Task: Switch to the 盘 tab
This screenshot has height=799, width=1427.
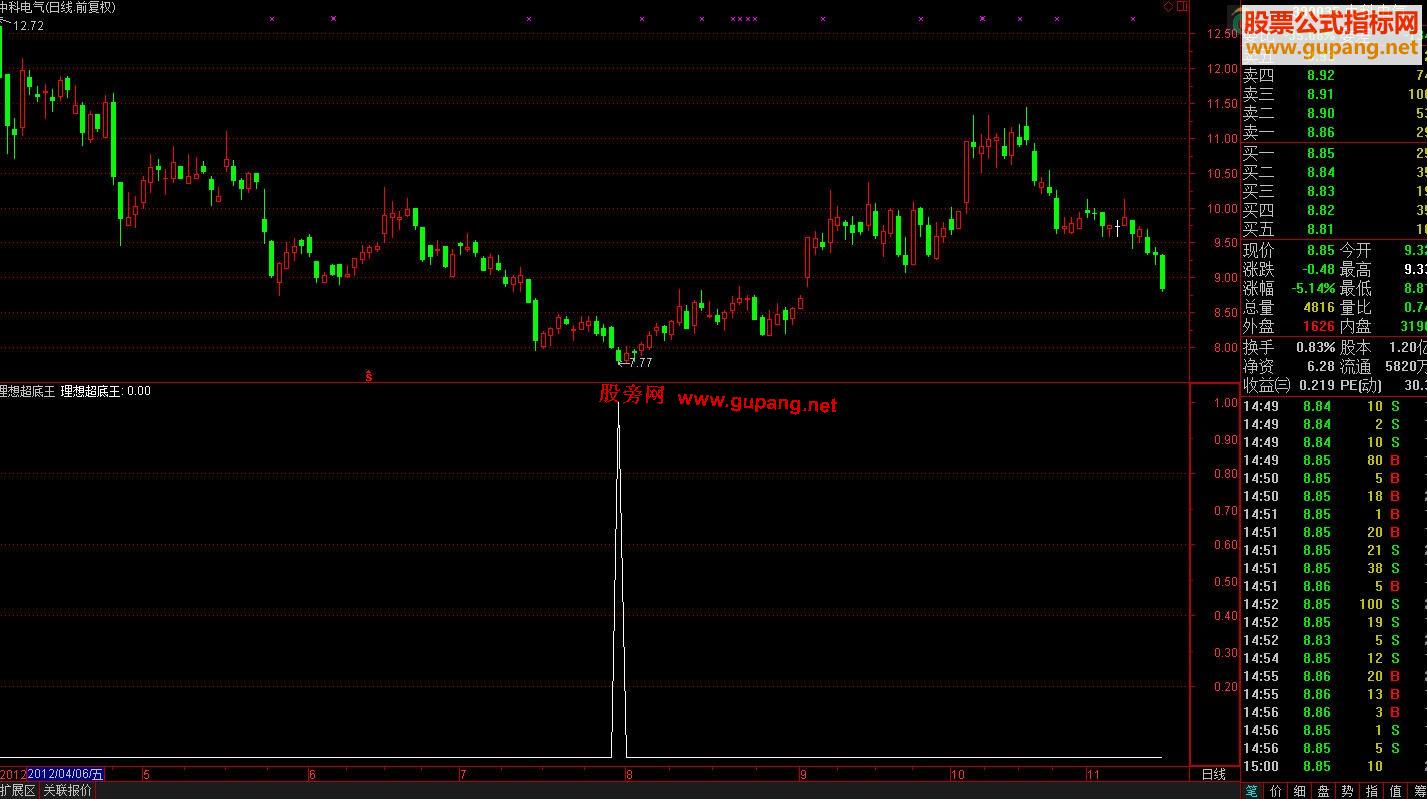Action: [x=1324, y=791]
